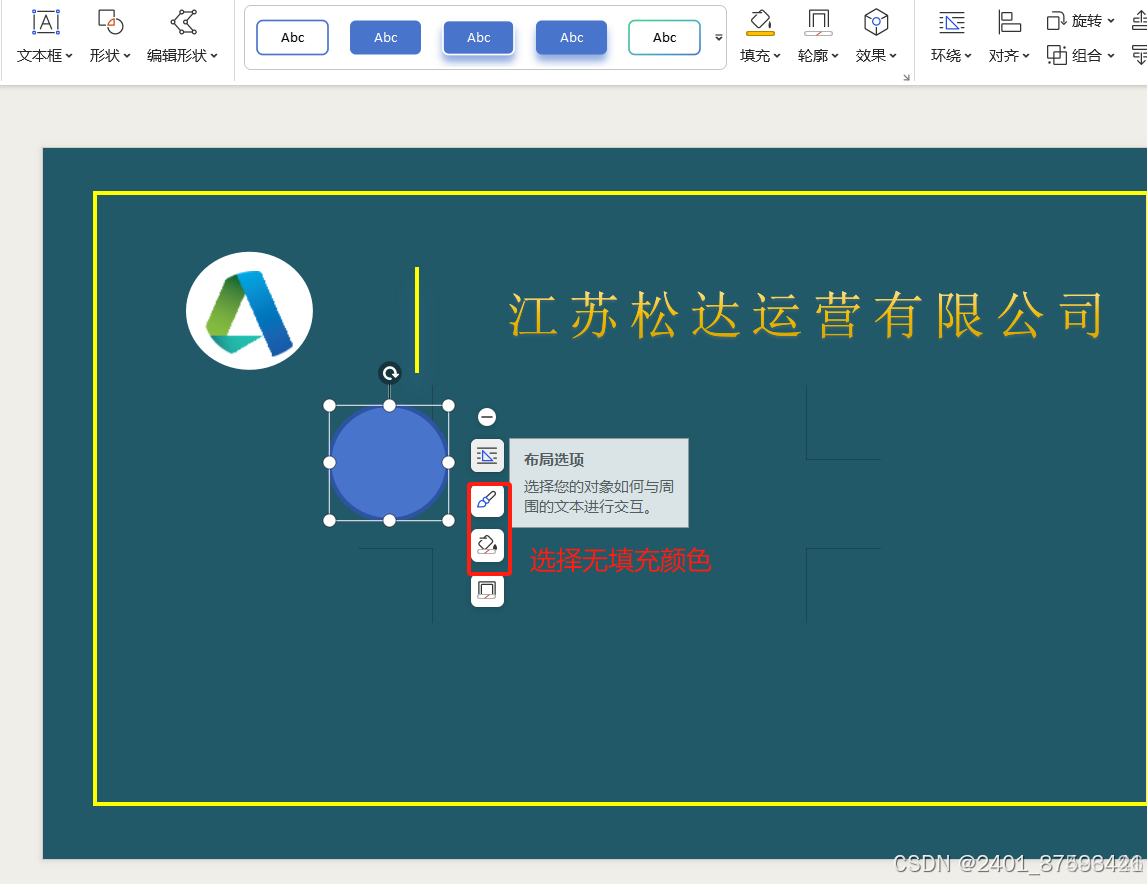Click the shapes (形状) icon
The image size is (1147, 884).
pyautogui.click(x=110, y=23)
